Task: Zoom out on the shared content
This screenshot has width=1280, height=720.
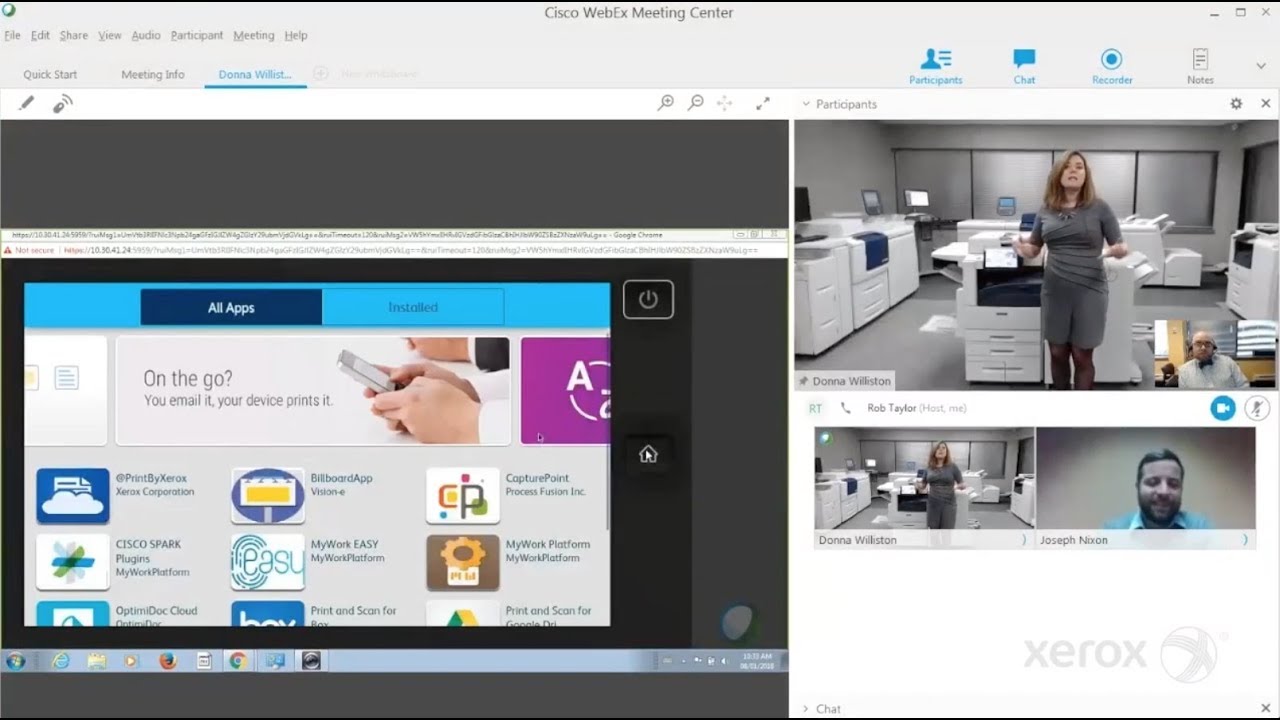Action: tap(696, 103)
